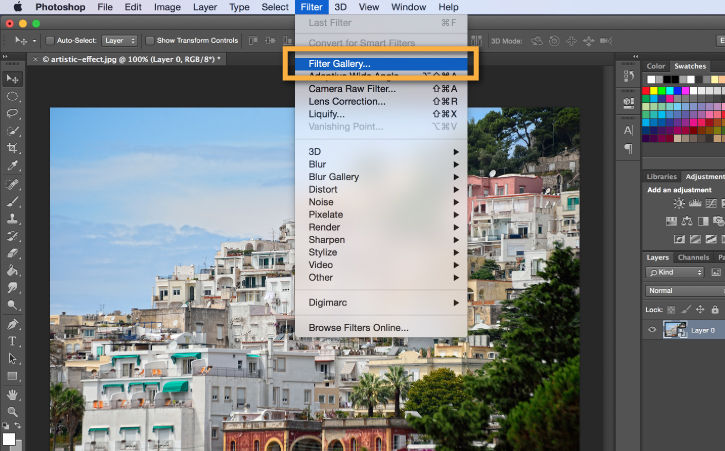Image resolution: width=725 pixels, height=451 pixels.
Task: Select the Zoom tool in toolbox
Action: click(12, 412)
